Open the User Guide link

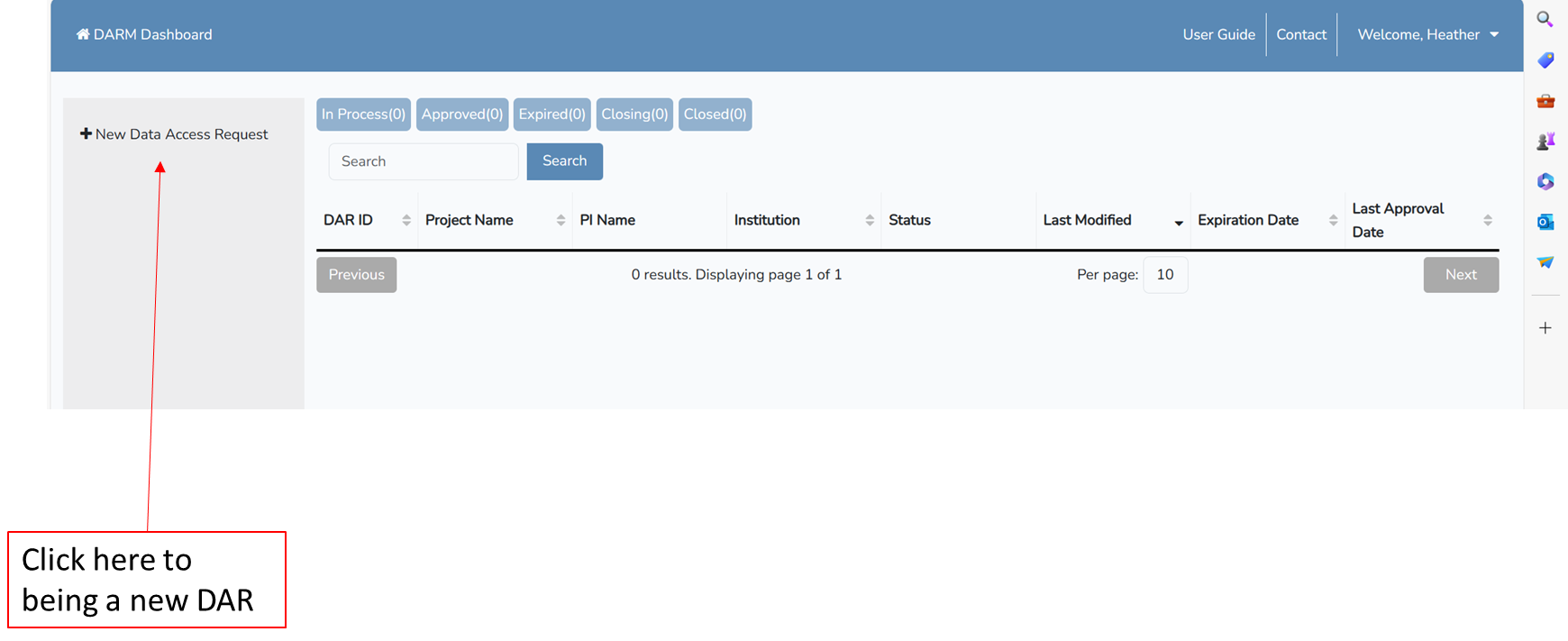(1218, 34)
